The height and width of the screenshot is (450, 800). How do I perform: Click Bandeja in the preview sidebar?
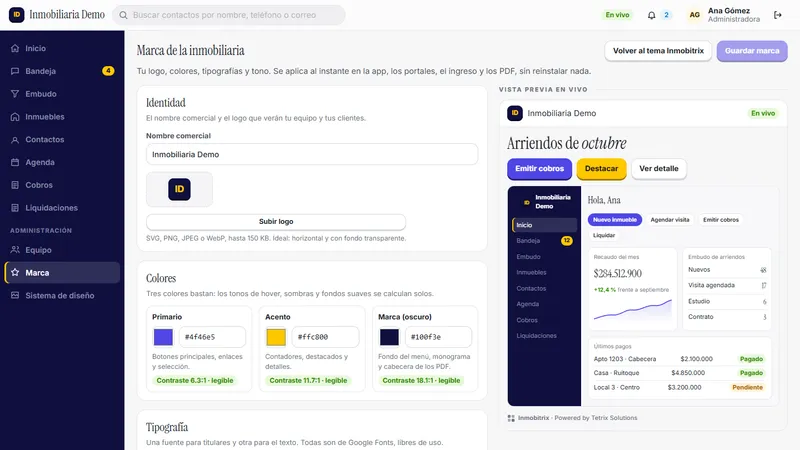pos(544,241)
